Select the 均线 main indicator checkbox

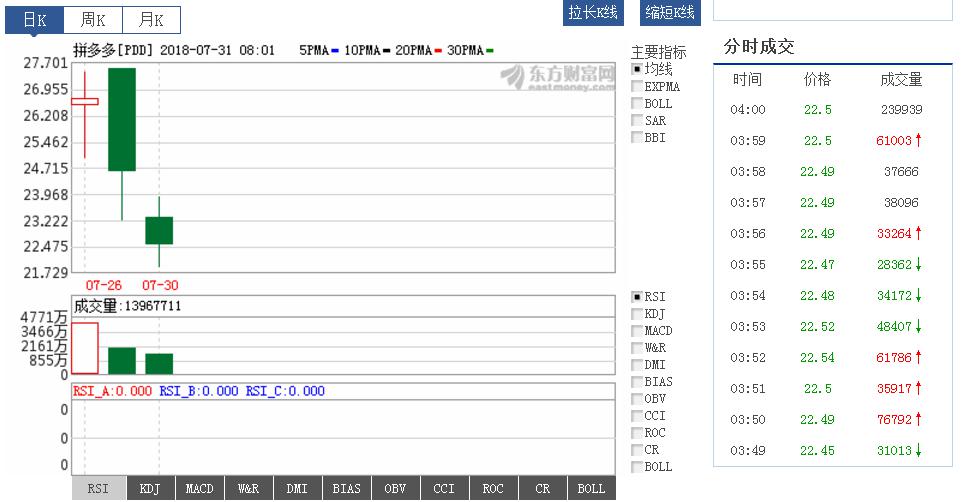click(637, 69)
